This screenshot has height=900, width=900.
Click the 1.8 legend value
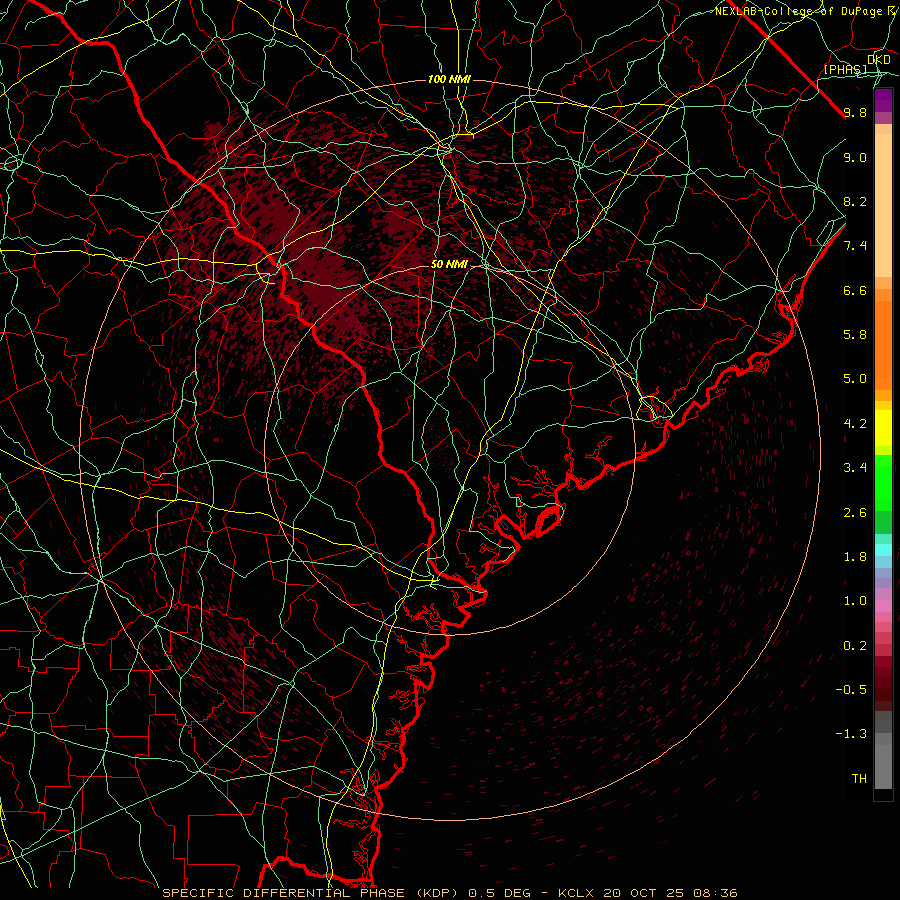coord(855,557)
